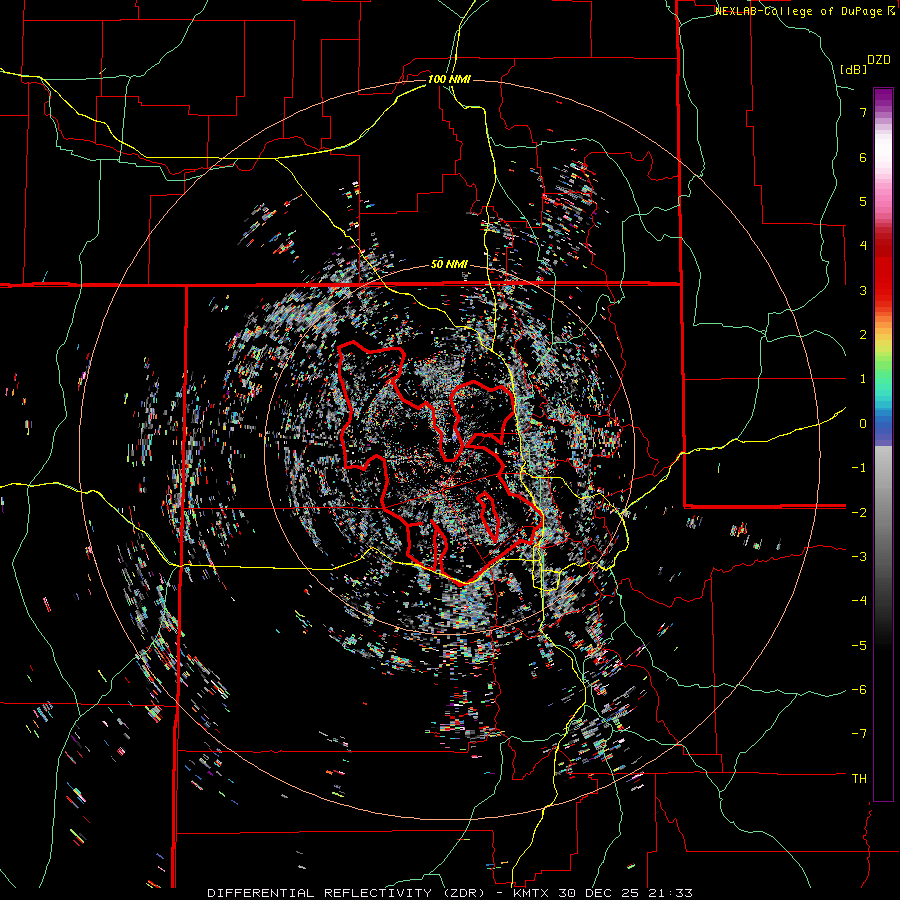The image size is (900, 900).
Task: Select the "-3" value on the dB scale
Action: coord(859,557)
